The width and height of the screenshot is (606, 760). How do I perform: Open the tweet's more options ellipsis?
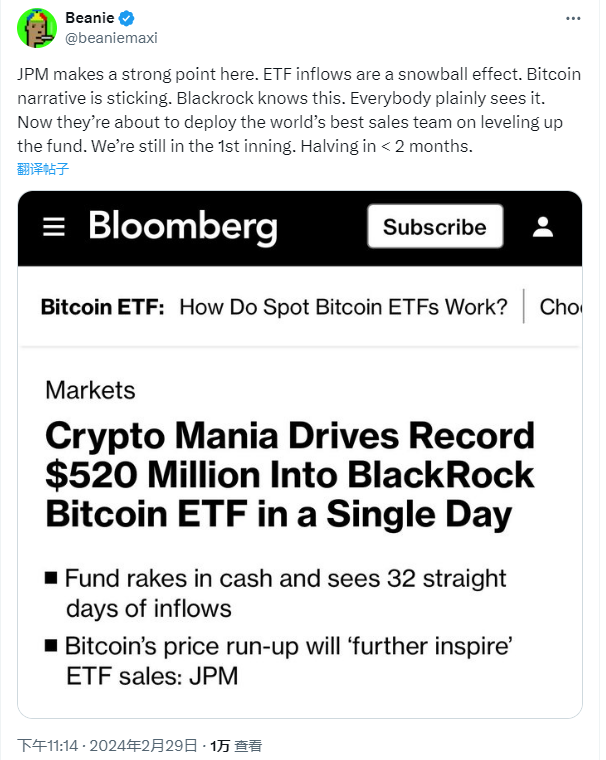click(573, 19)
